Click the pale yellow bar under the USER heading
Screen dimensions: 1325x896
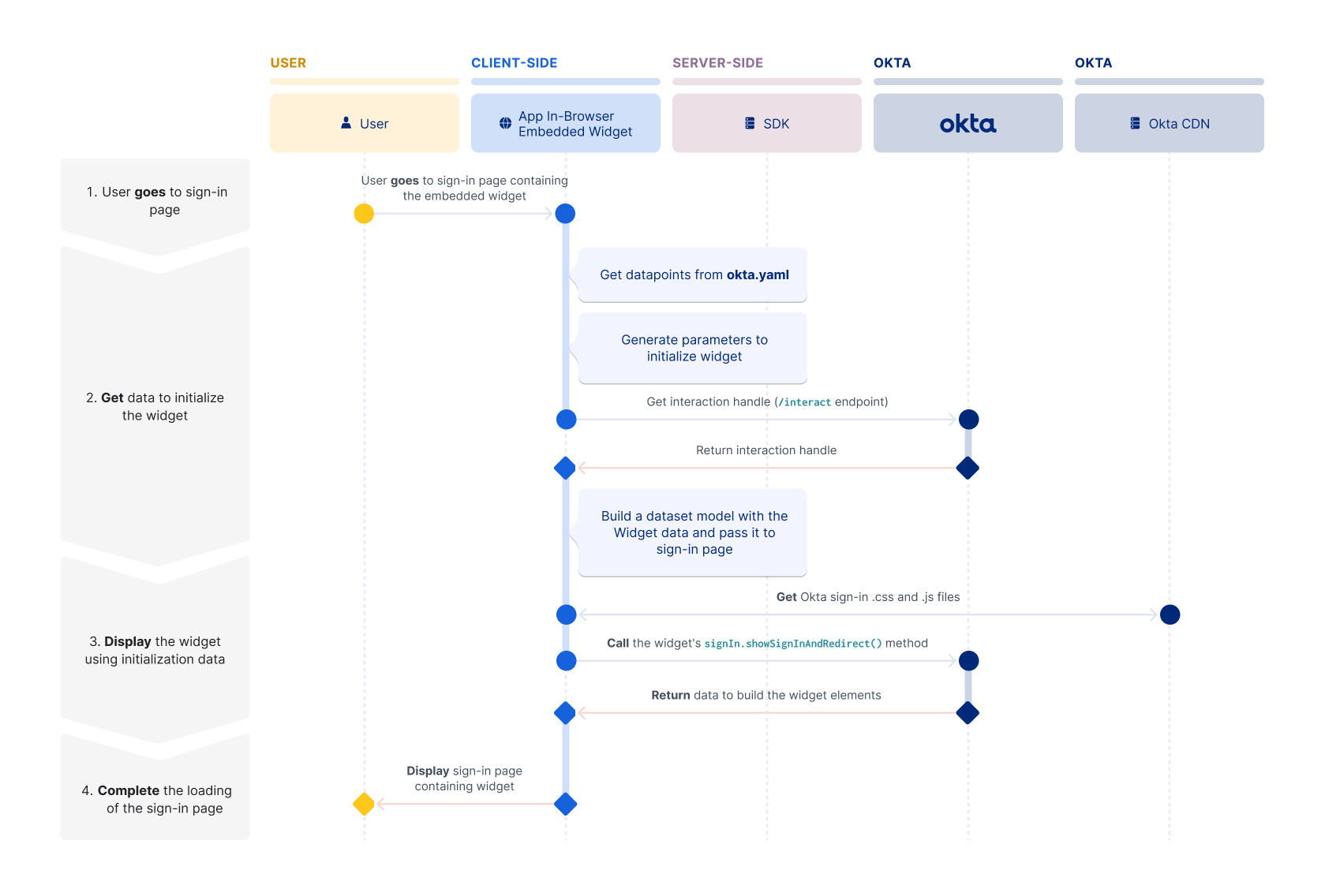click(x=364, y=81)
